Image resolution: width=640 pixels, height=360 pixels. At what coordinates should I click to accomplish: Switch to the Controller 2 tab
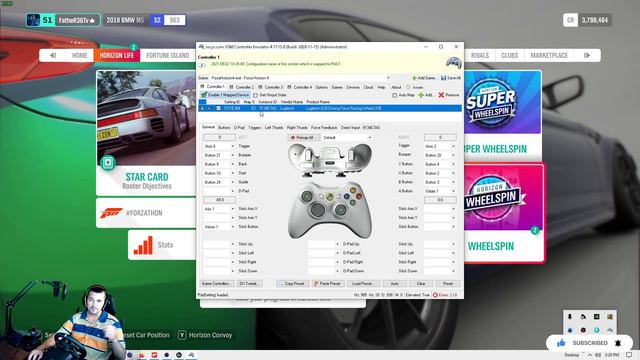pos(242,87)
